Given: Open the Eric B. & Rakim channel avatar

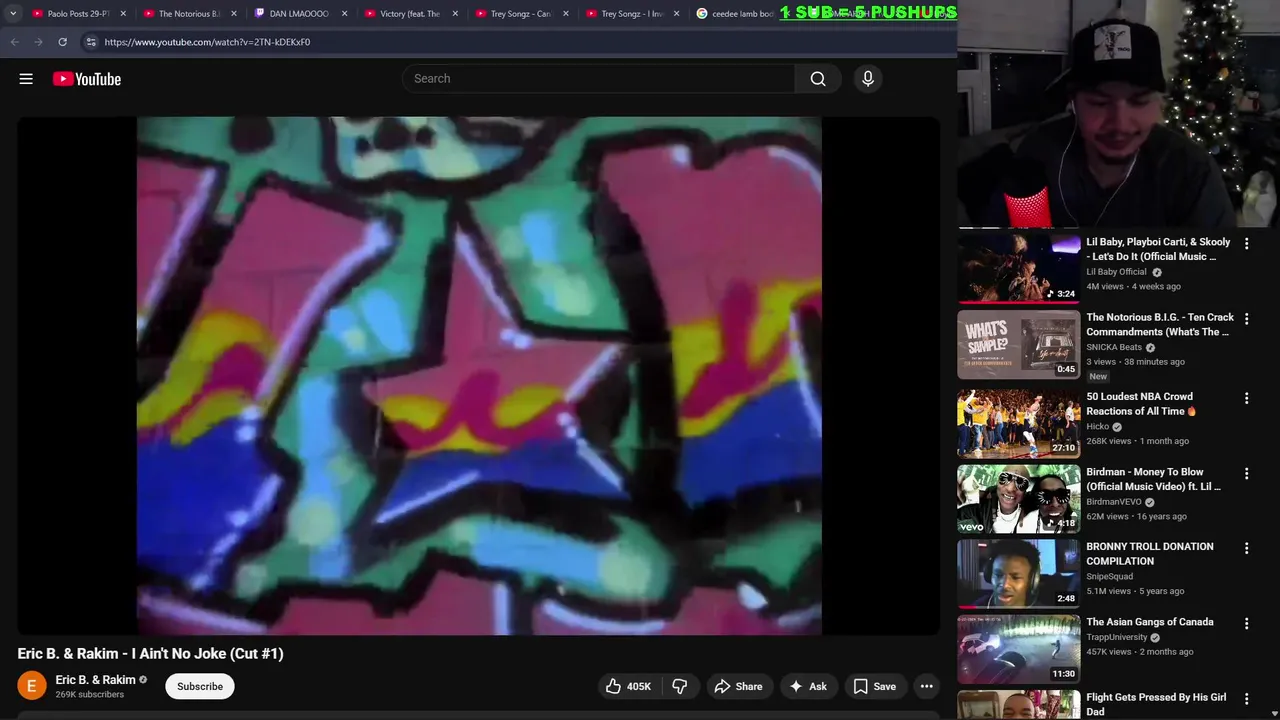Looking at the screenshot, I should click(32, 686).
